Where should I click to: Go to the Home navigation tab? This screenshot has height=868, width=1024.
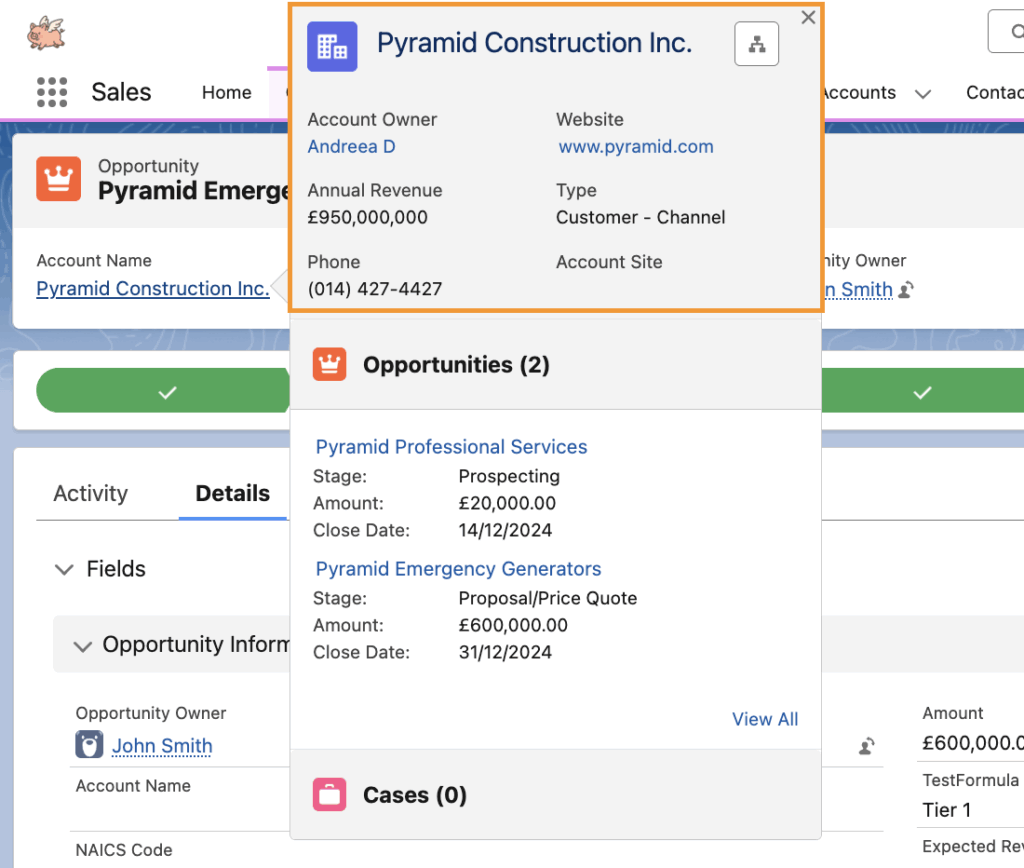tap(226, 92)
